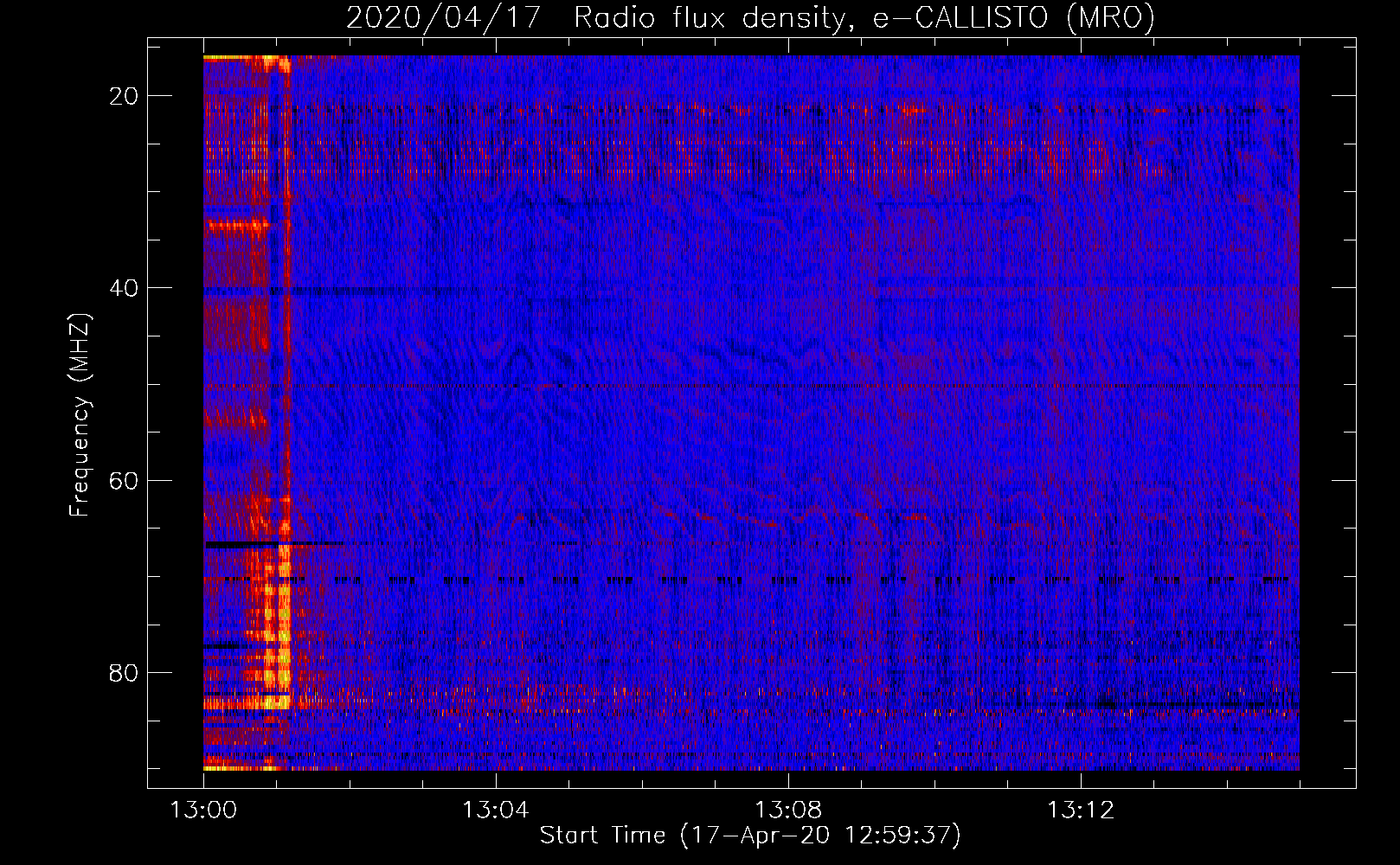Click the '40' frequency tick label
Viewport: 1400px width, 865px height.
click(x=124, y=288)
